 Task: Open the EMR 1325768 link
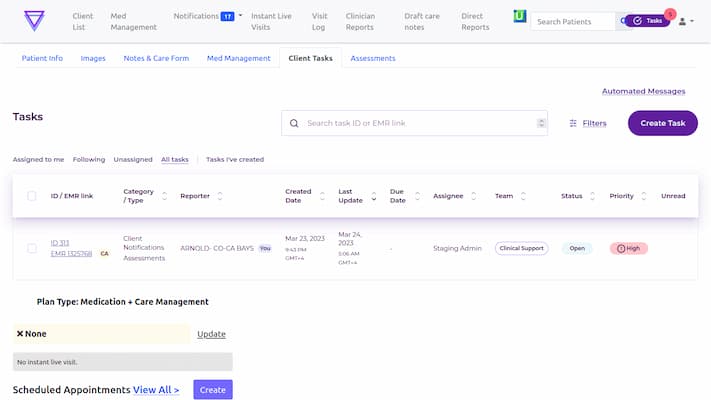[71, 254]
